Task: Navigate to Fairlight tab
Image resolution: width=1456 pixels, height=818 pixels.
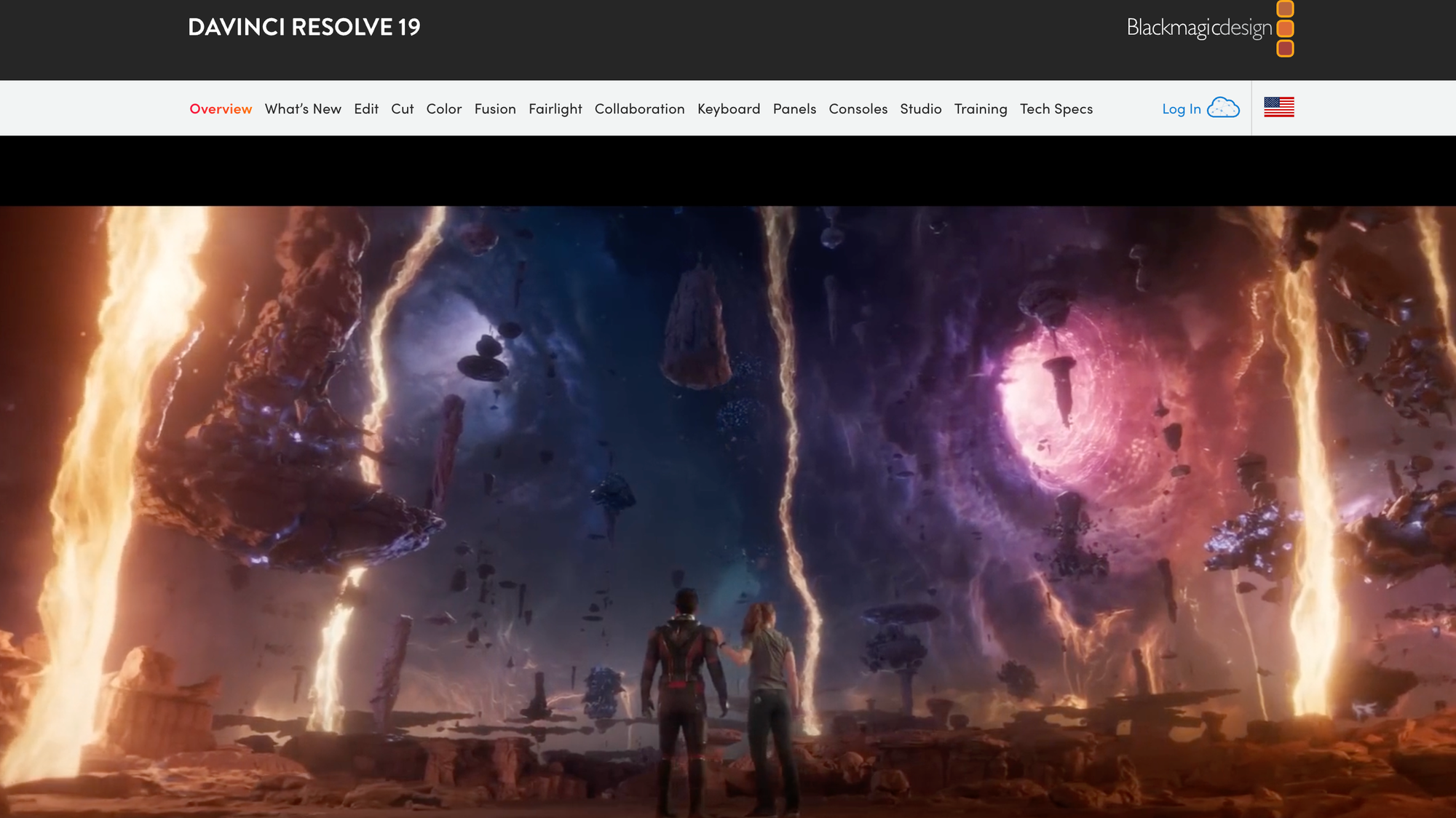Action: click(x=555, y=109)
